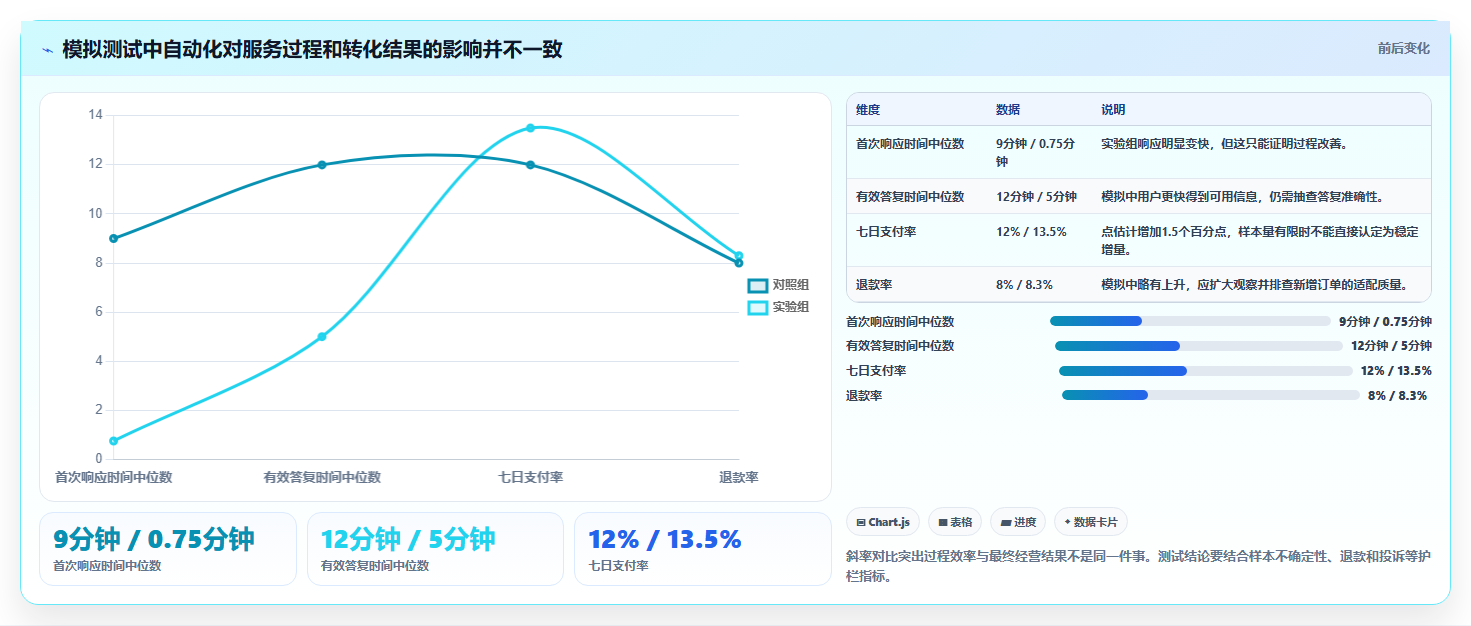Click 对照组 point at 七日支付率
Viewport: 1471px width, 626px height.
pos(530,165)
